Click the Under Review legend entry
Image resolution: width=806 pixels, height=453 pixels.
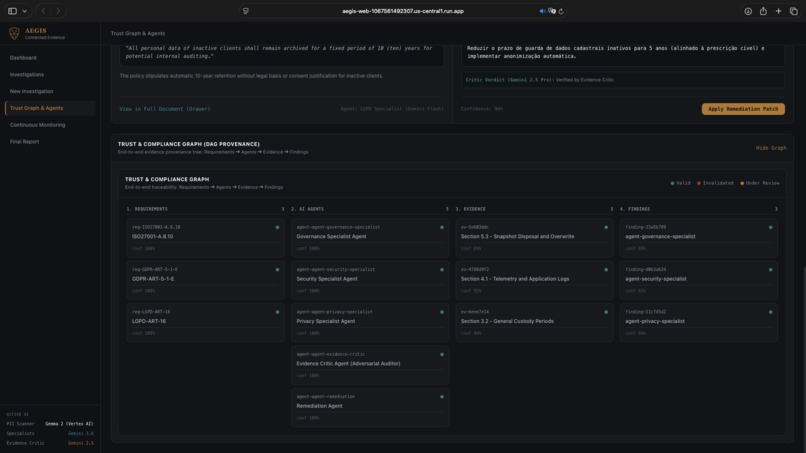(x=760, y=183)
